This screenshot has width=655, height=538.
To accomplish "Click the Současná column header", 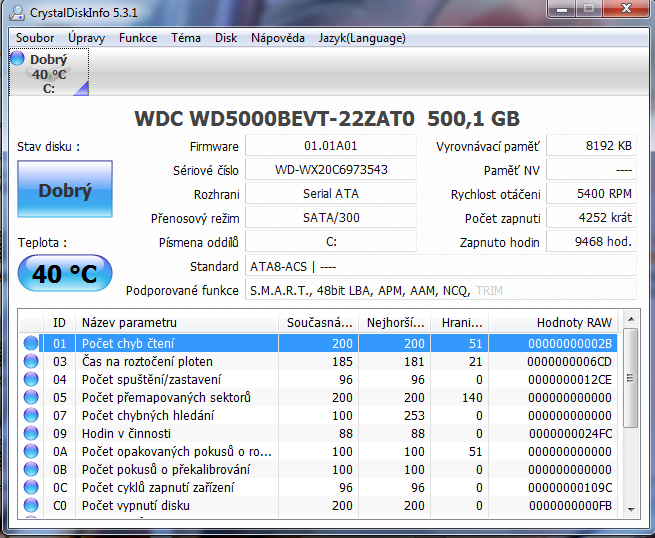I will 318,322.
